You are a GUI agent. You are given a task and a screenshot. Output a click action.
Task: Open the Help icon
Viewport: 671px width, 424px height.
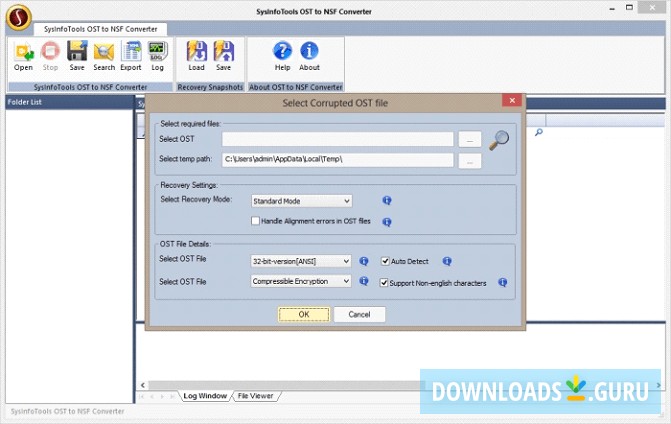[x=282, y=56]
